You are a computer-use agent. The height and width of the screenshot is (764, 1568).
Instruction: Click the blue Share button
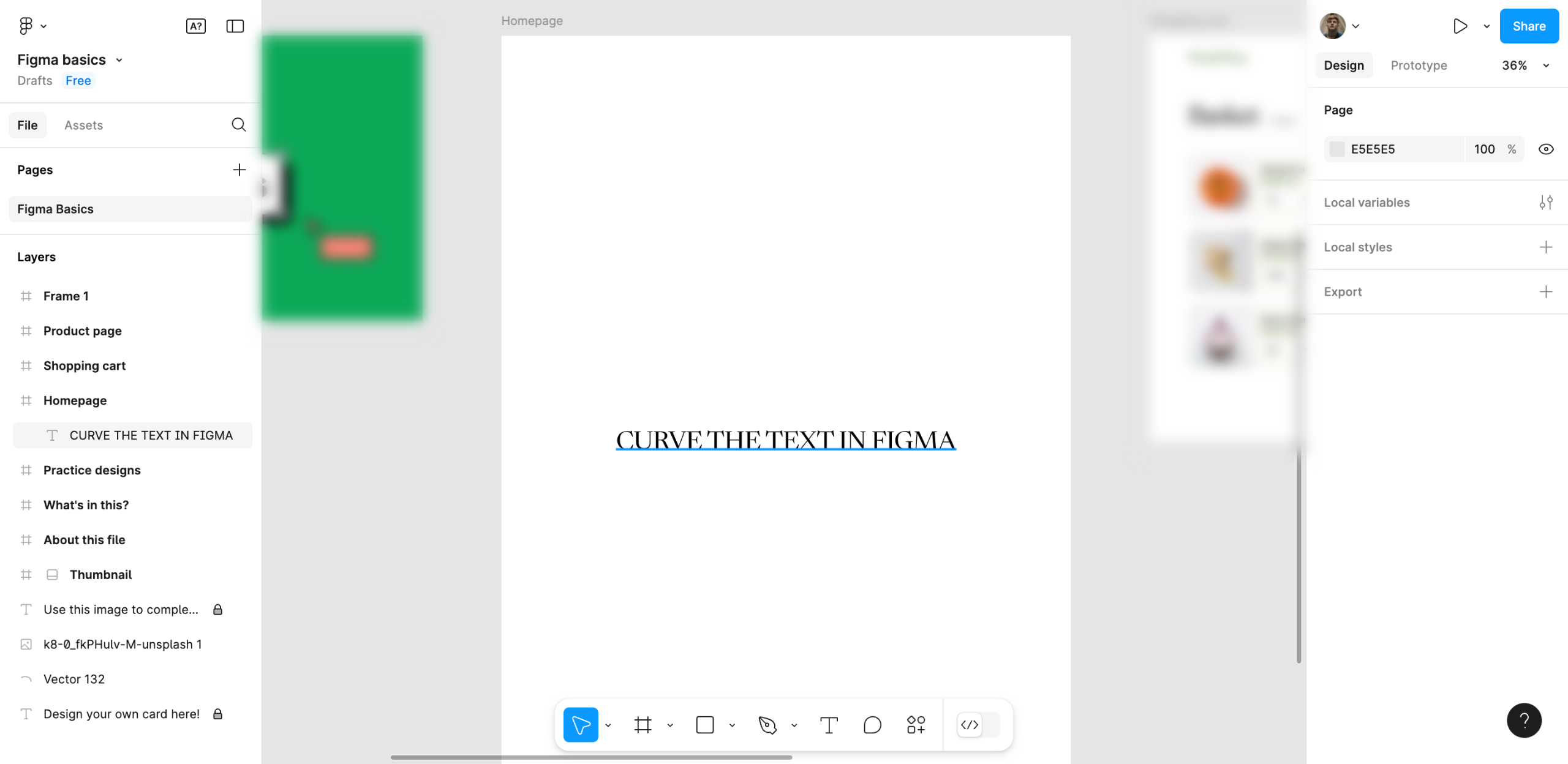coord(1528,26)
